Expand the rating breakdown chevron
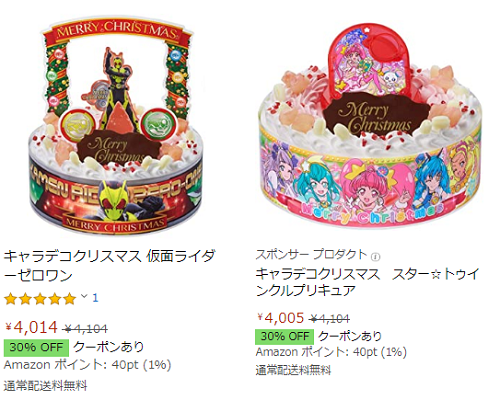500x400 pixels. (x=84, y=296)
